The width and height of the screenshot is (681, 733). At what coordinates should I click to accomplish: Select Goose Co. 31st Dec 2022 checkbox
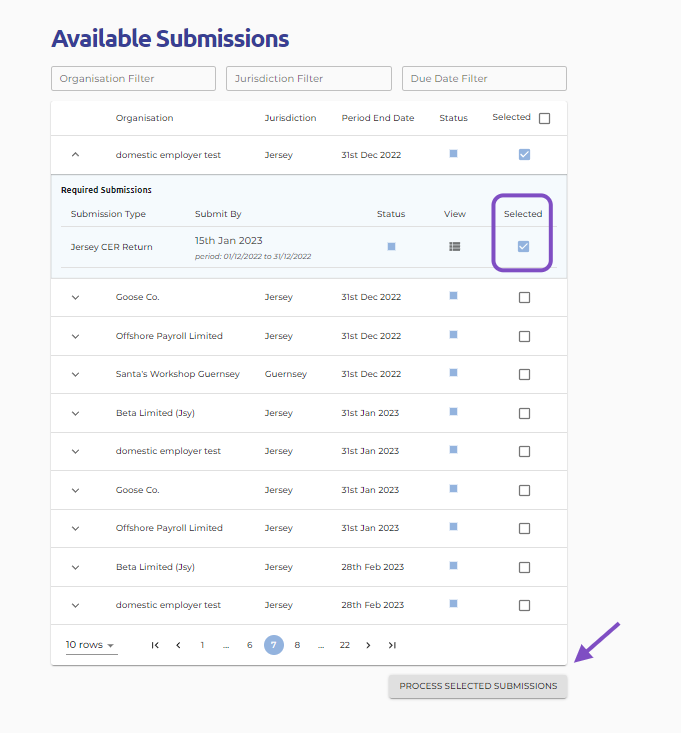[524, 297]
